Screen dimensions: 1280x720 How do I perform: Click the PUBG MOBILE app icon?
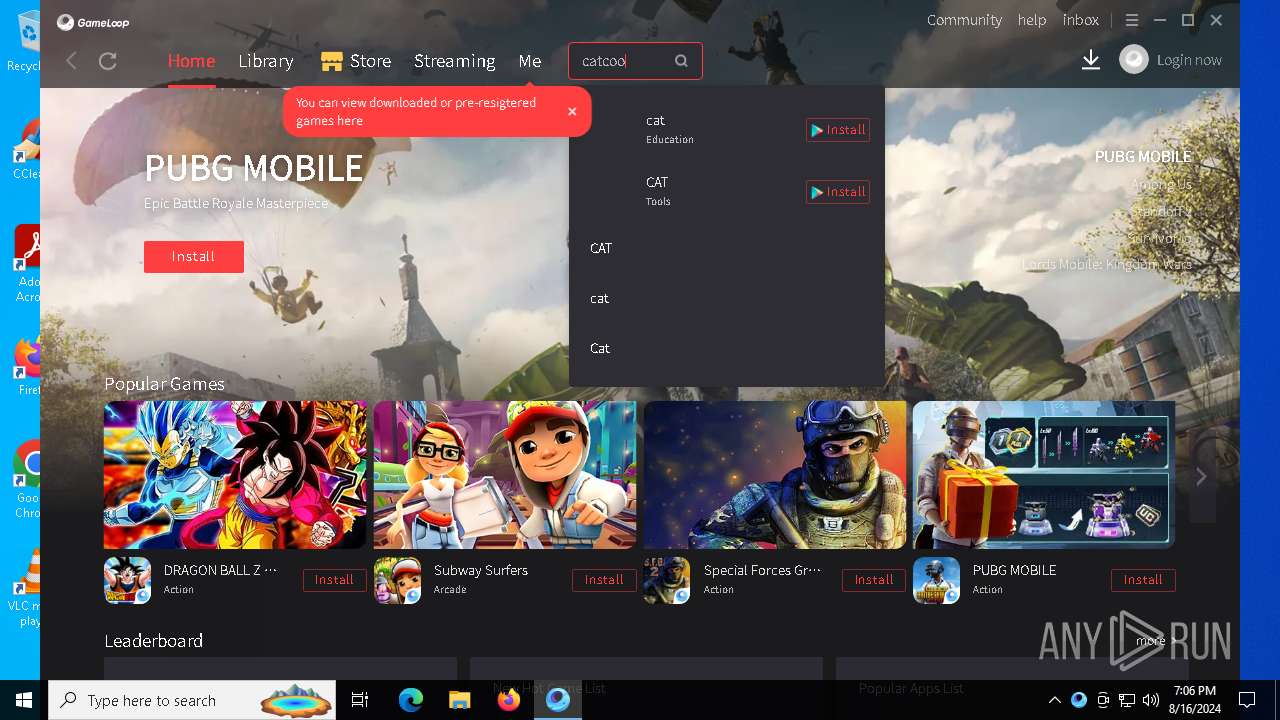coord(936,580)
